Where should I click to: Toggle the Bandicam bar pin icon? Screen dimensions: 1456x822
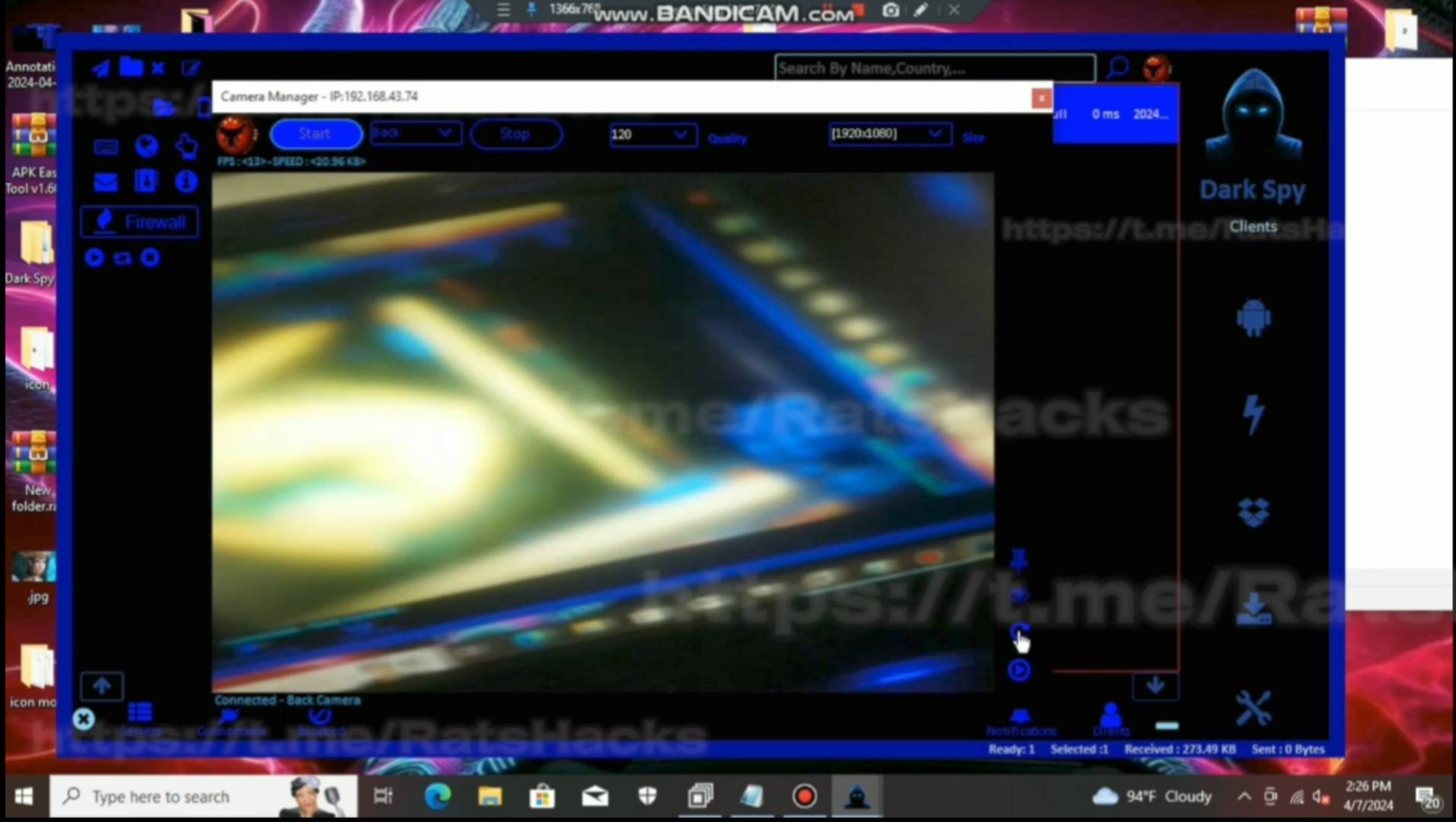click(x=532, y=11)
